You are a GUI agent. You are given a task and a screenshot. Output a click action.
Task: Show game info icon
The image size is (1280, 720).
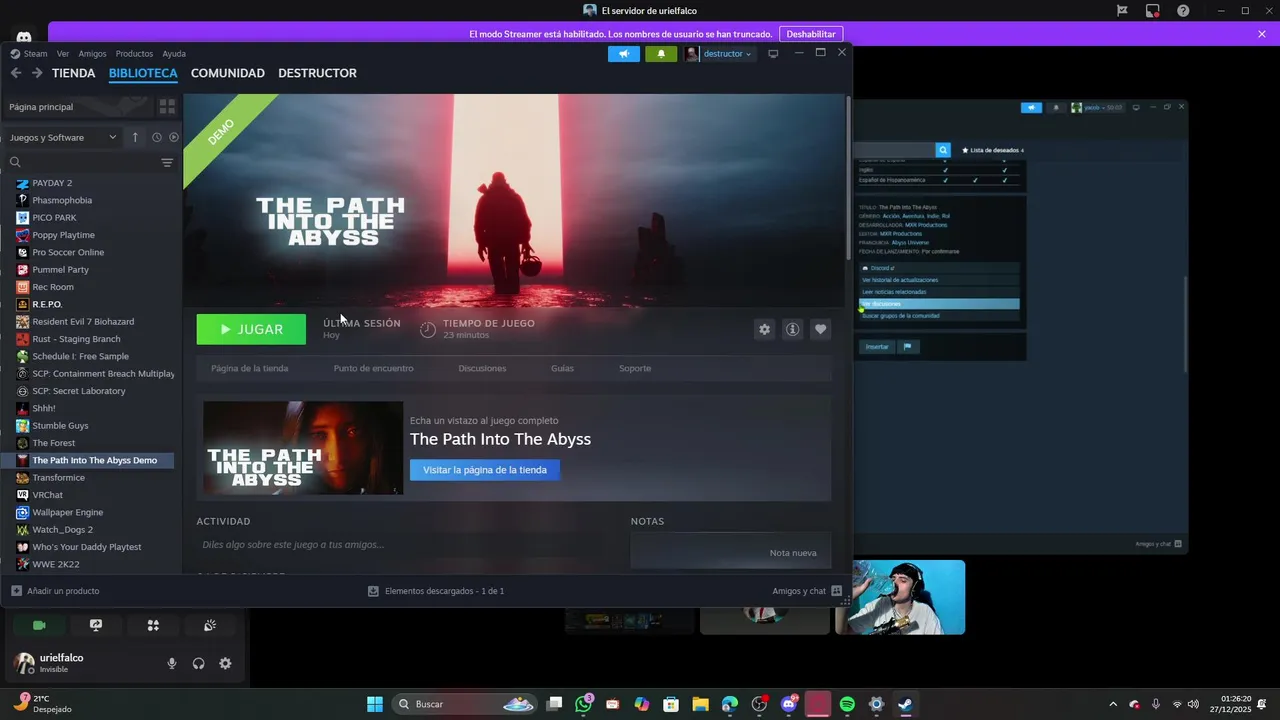click(x=792, y=329)
